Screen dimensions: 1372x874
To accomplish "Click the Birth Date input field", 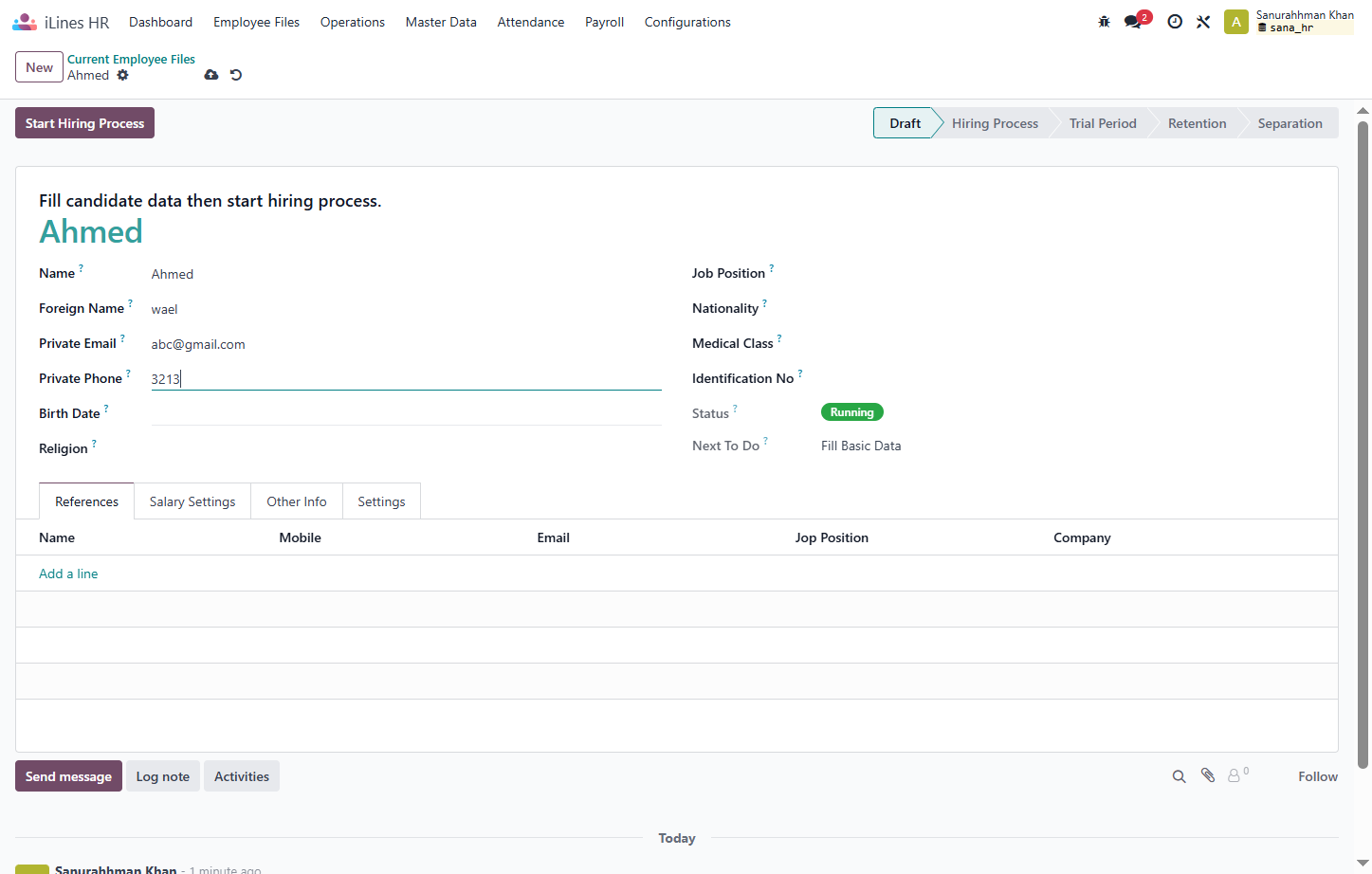I will coord(406,413).
